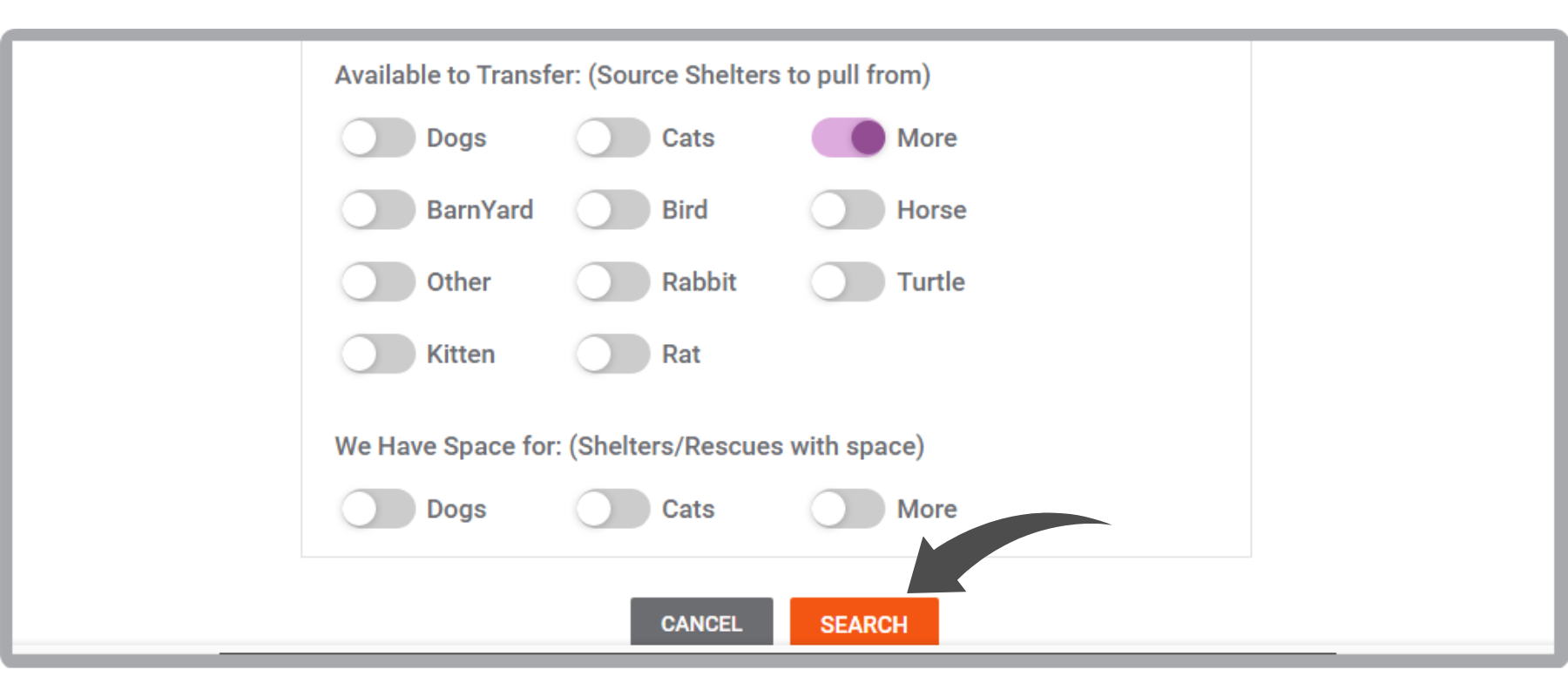Switch on the Rat toggle
This screenshot has height=697, width=1568.
tap(612, 355)
